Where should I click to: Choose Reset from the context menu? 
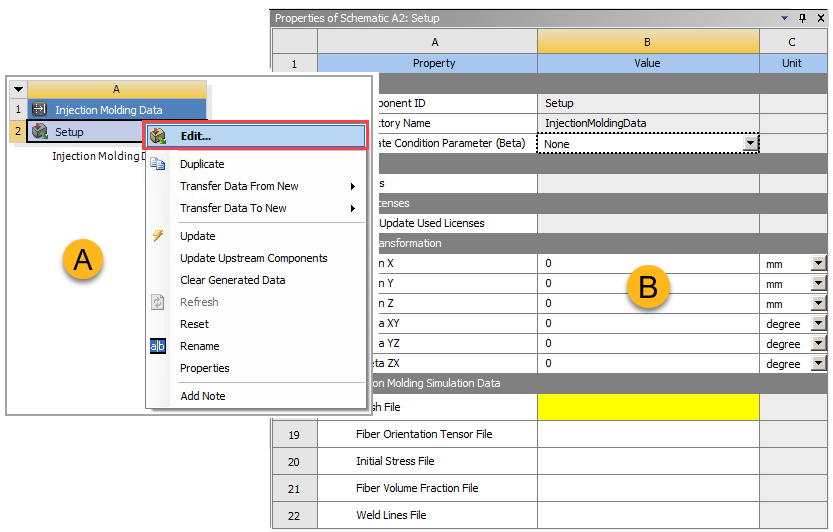(x=256, y=324)
